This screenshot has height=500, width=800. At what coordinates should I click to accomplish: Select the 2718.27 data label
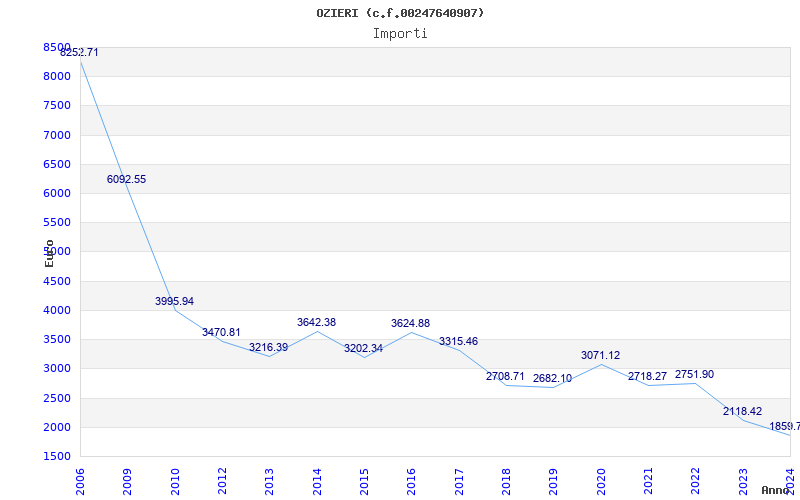[x=647, y=377]
